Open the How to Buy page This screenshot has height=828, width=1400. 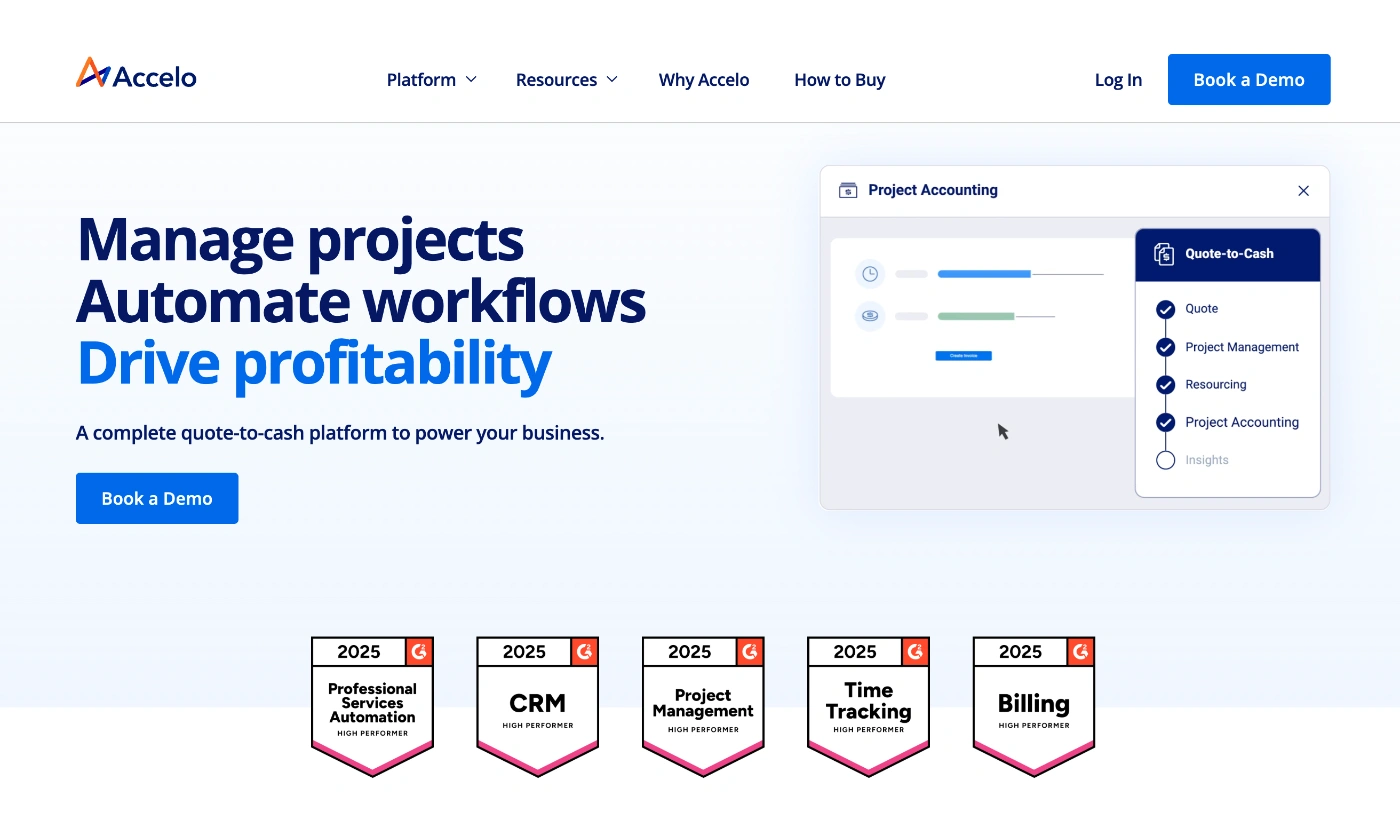pyautogui.click(x=839, y=79)
